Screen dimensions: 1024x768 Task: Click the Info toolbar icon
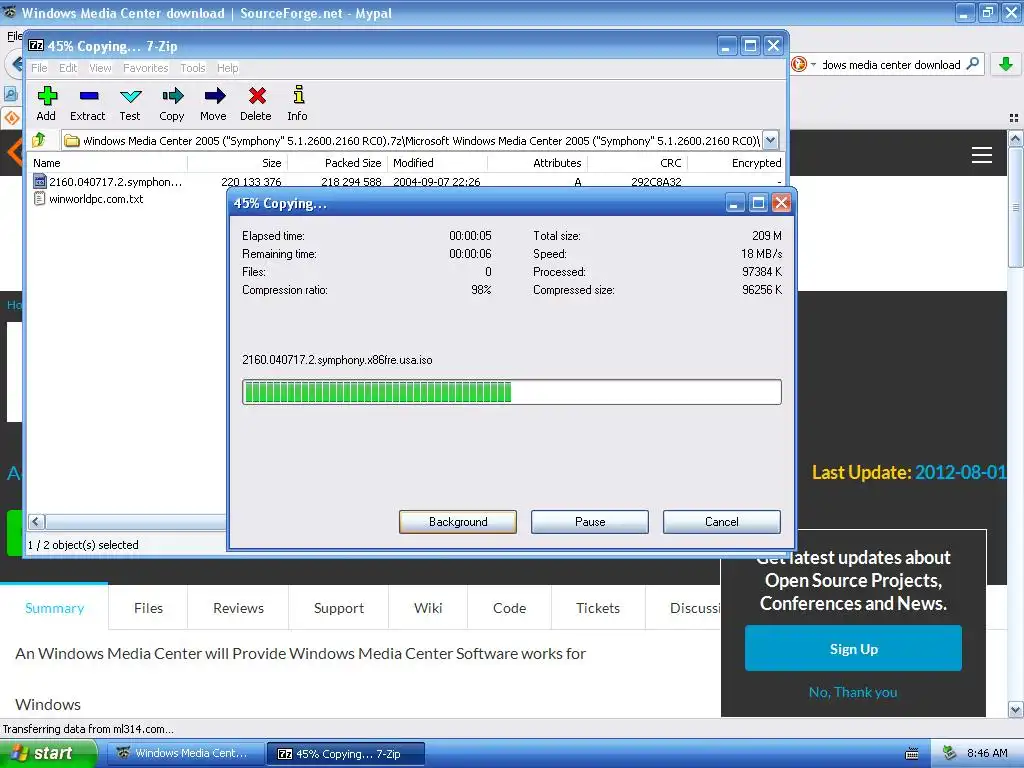coord(298,95)
